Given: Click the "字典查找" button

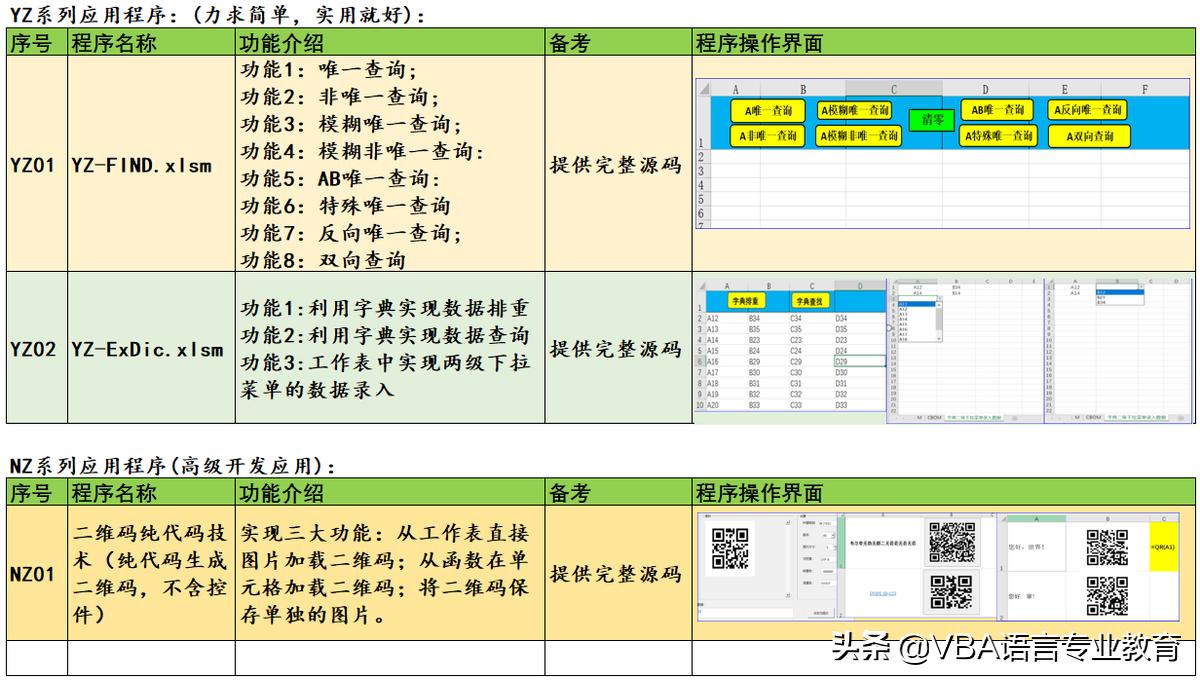Looking at the screenshot, I should [812, 301].
